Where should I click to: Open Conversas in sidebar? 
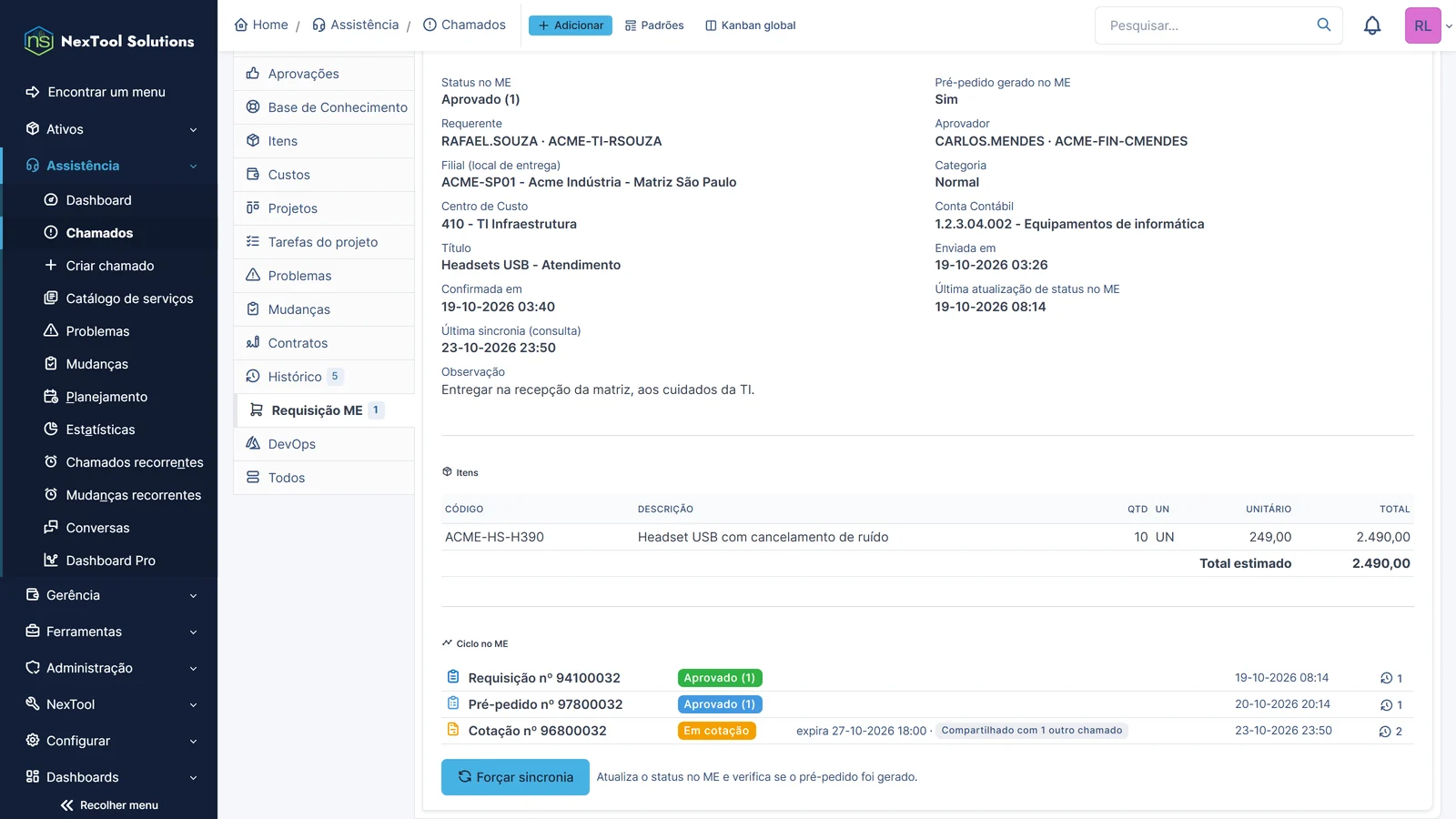point(109,528)
